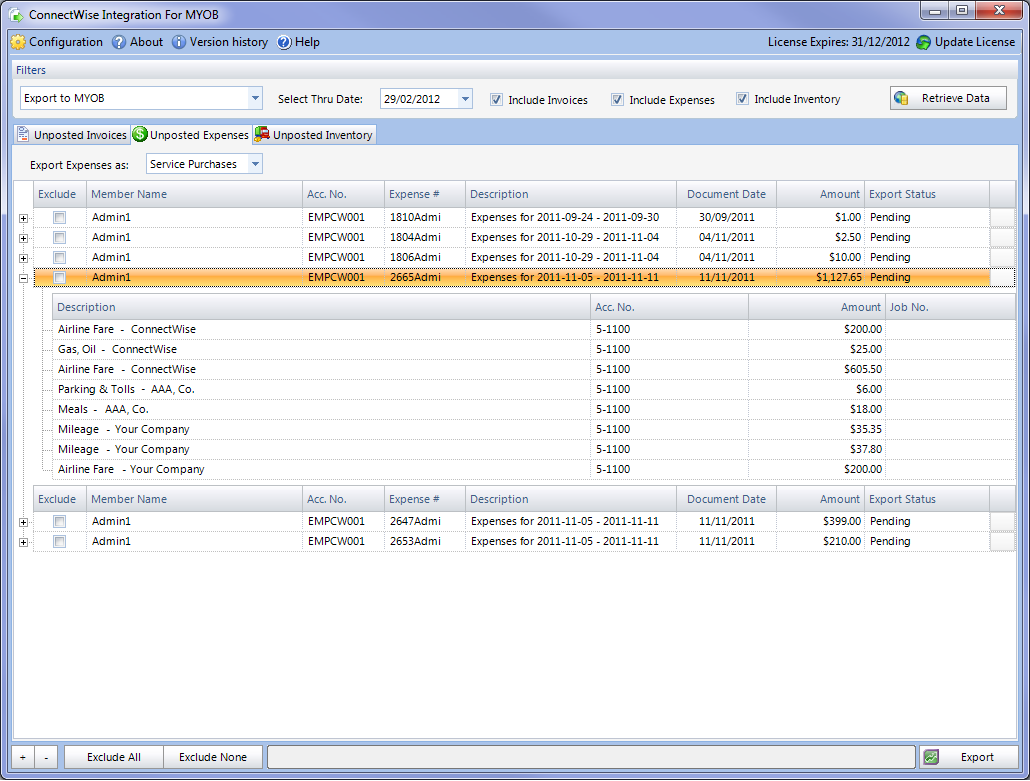Expand the 1804Admi expense row

(x=24, y=238)
